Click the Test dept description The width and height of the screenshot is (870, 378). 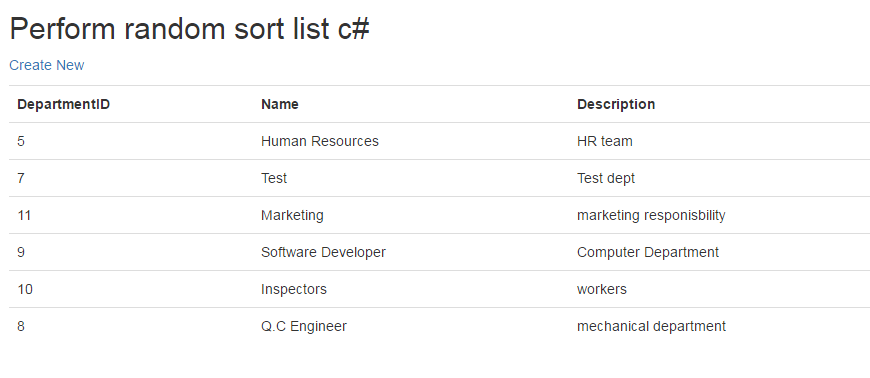606,178
